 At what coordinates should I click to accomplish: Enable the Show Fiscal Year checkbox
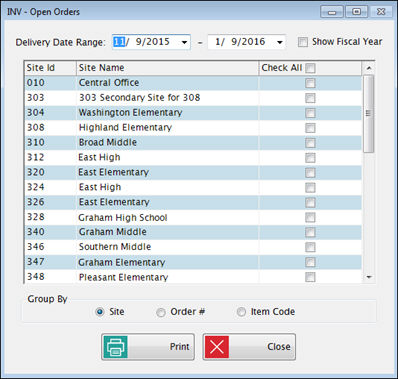click(303, 42)
